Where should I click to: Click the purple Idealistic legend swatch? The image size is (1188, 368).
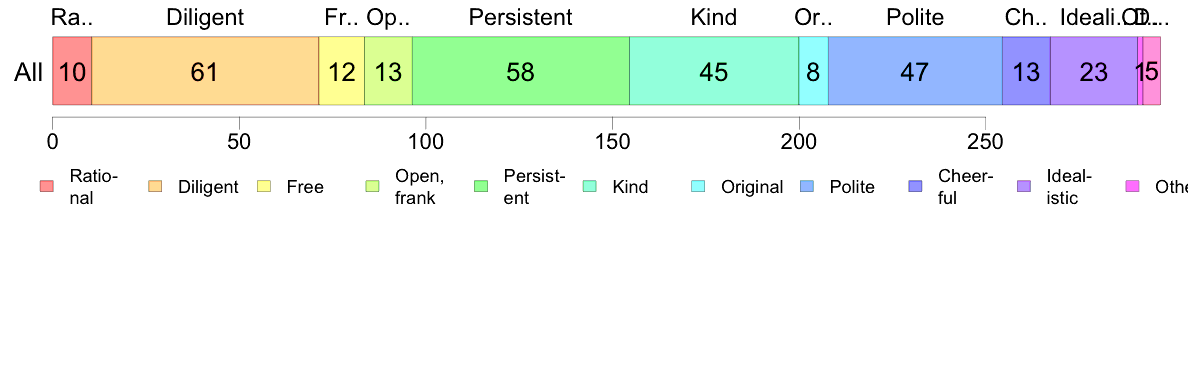[1024, 187]
